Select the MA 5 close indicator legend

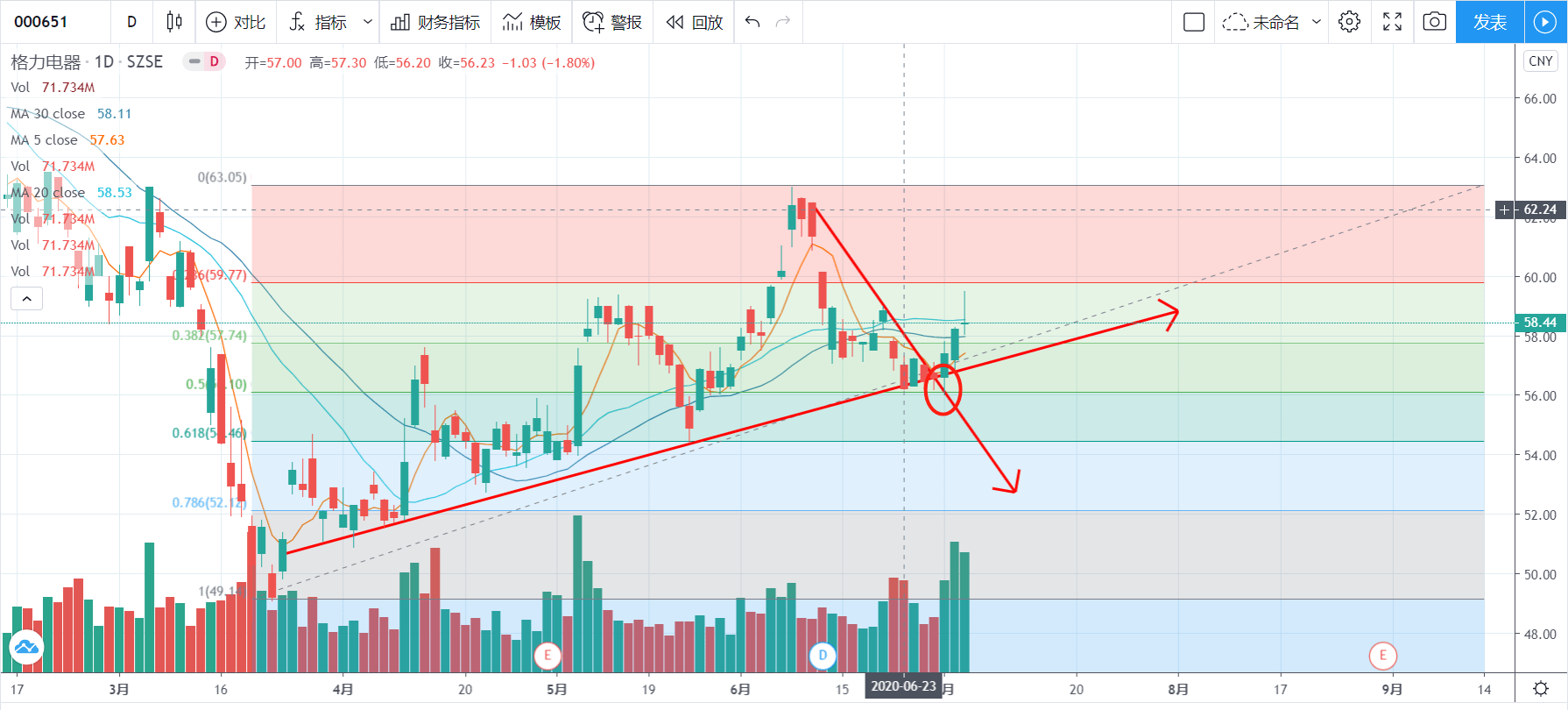[x=67, y=140]
